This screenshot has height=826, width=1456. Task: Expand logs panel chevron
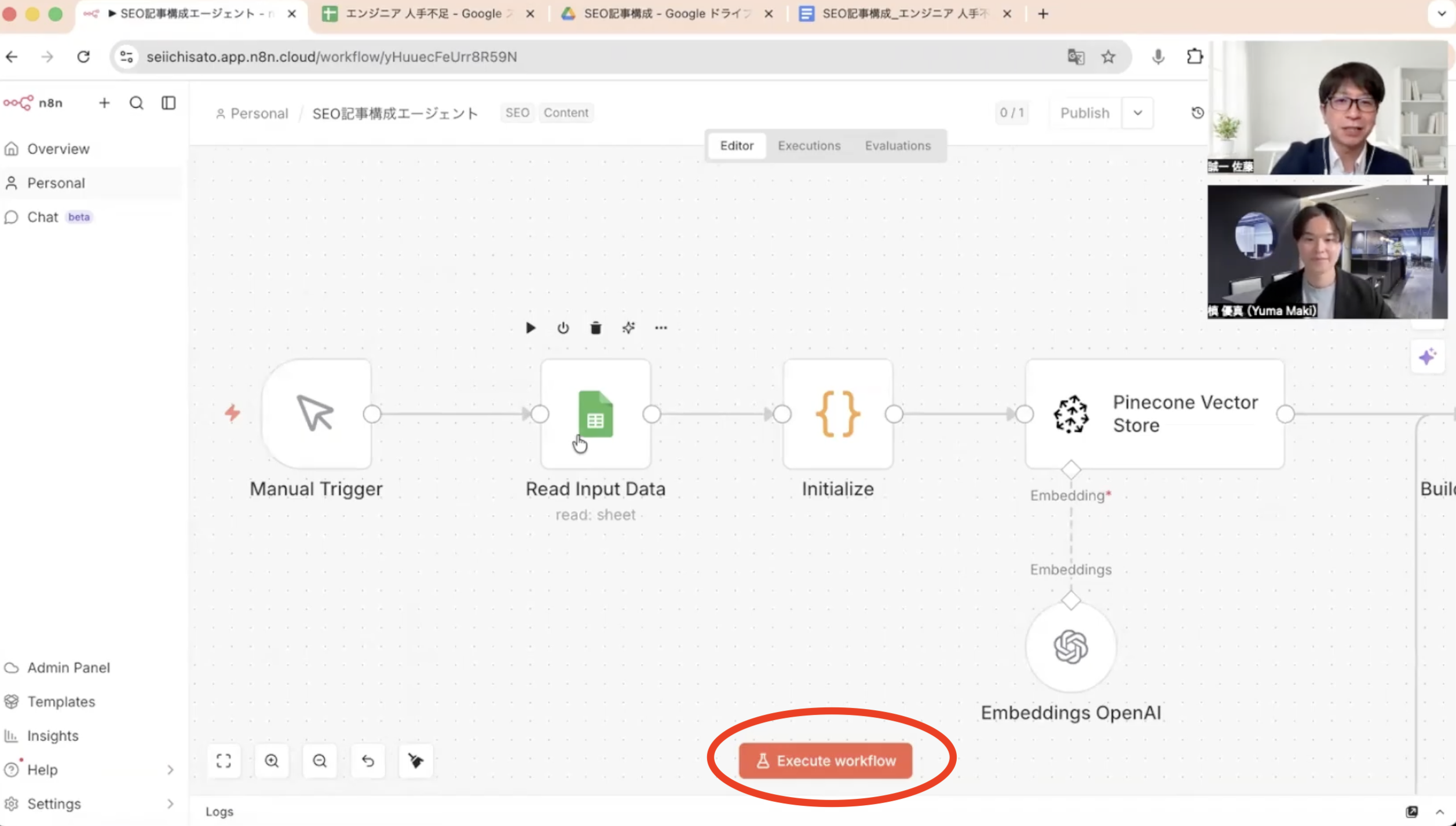[x=1440, y=812]
